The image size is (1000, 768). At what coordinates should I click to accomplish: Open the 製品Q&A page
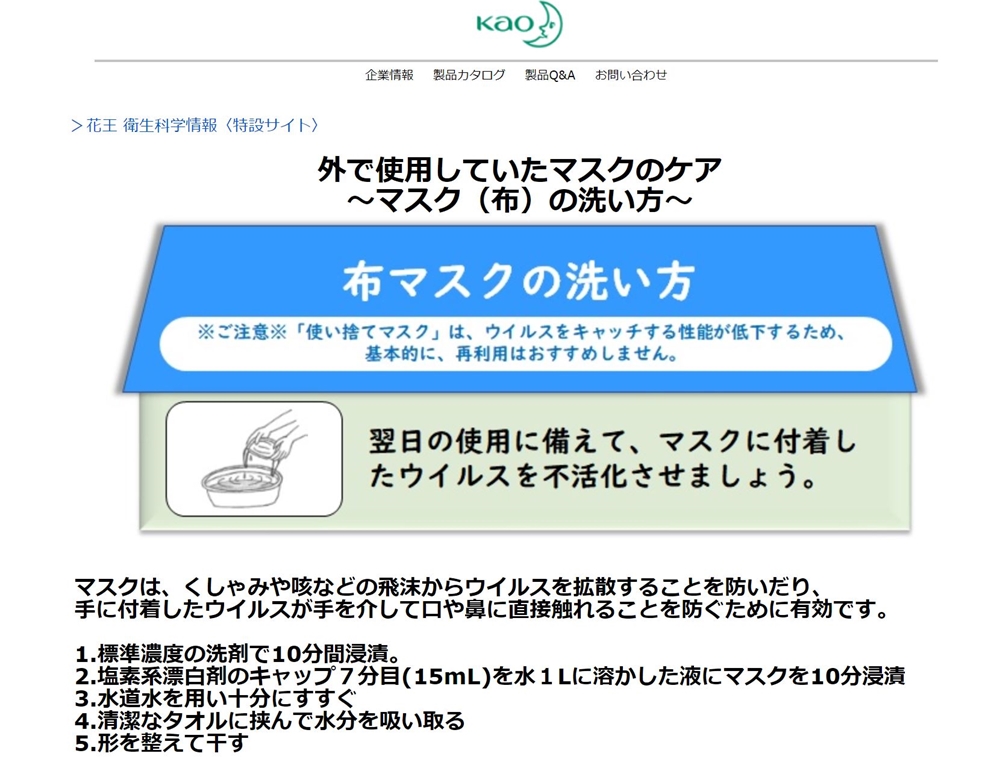coord(550,75)
